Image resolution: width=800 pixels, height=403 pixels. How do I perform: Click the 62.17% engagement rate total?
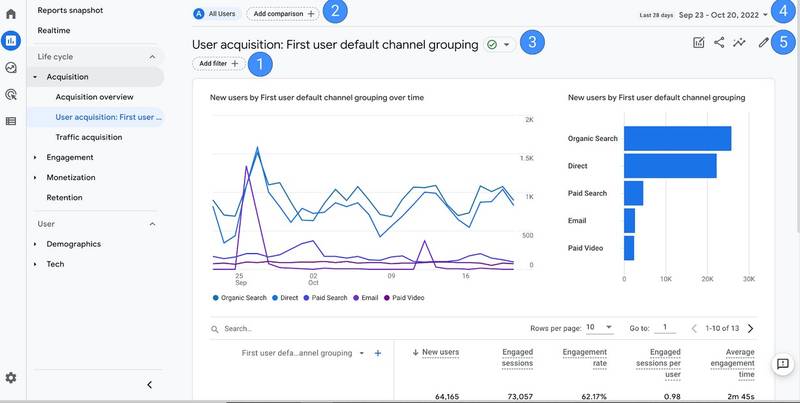594,397
